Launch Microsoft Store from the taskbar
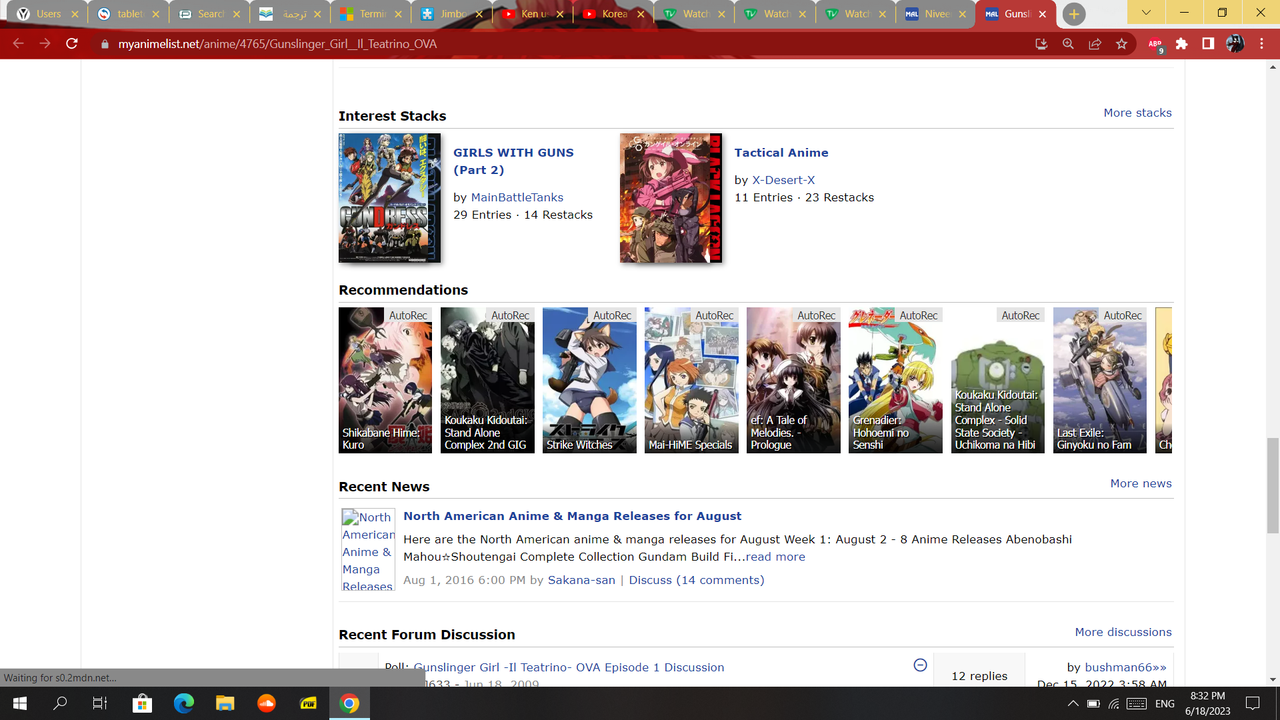The width and height of the screenshot is (1280, 720). pos(142,704)
